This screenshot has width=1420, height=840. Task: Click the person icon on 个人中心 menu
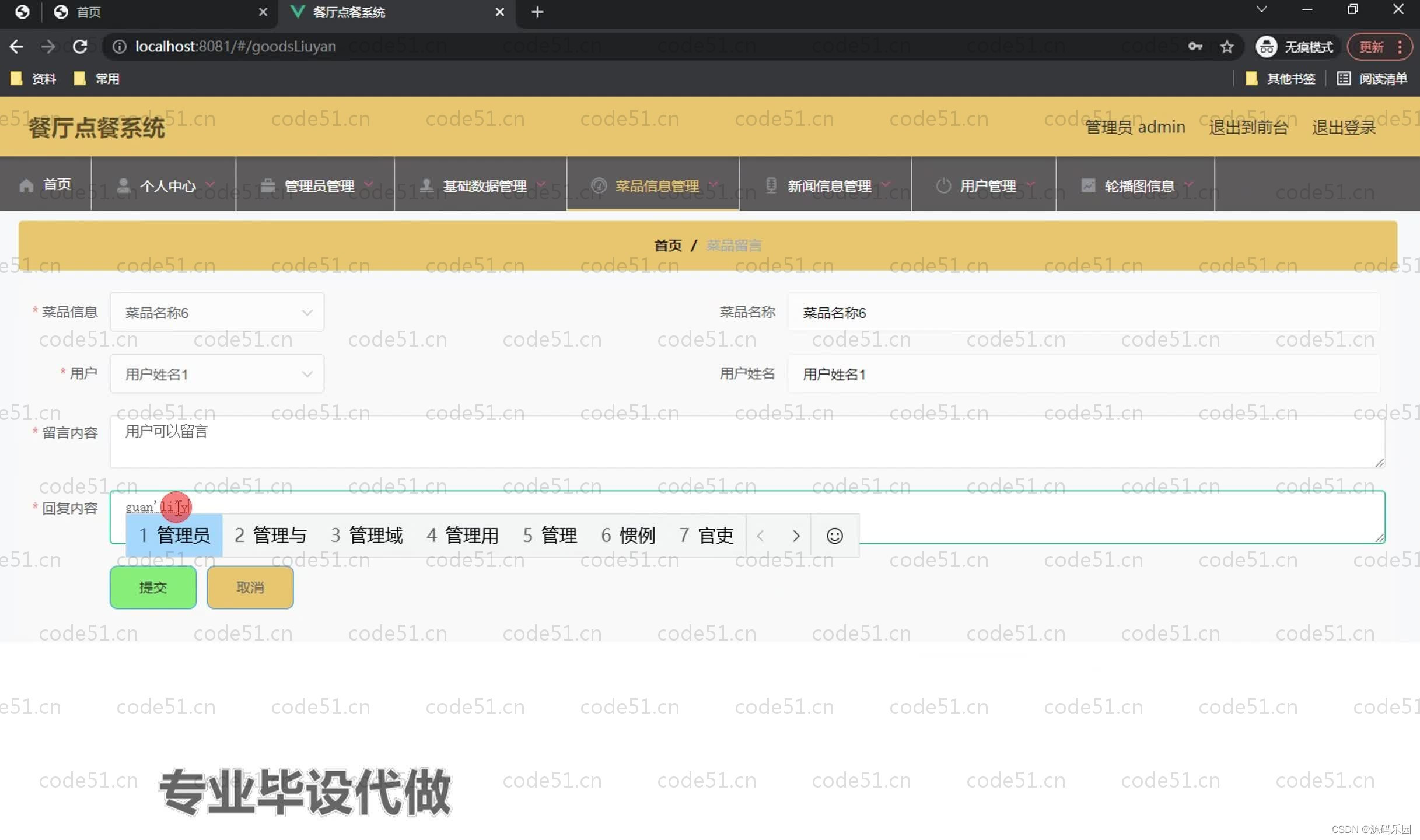click(123, 185)
